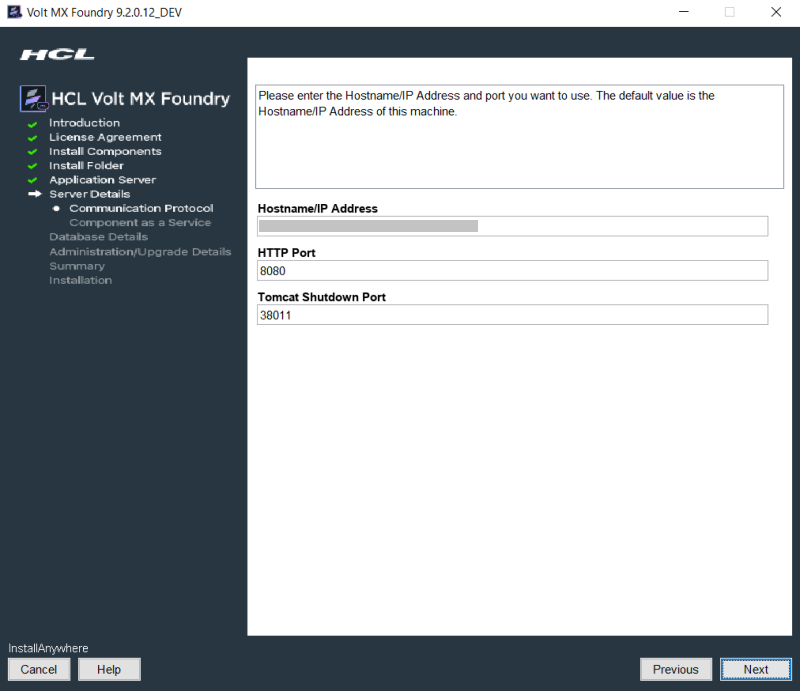Viewport: 800px width, 691px height.
Task: Open the installer Help
Action: pyautogui.click(x=109, y=669)
